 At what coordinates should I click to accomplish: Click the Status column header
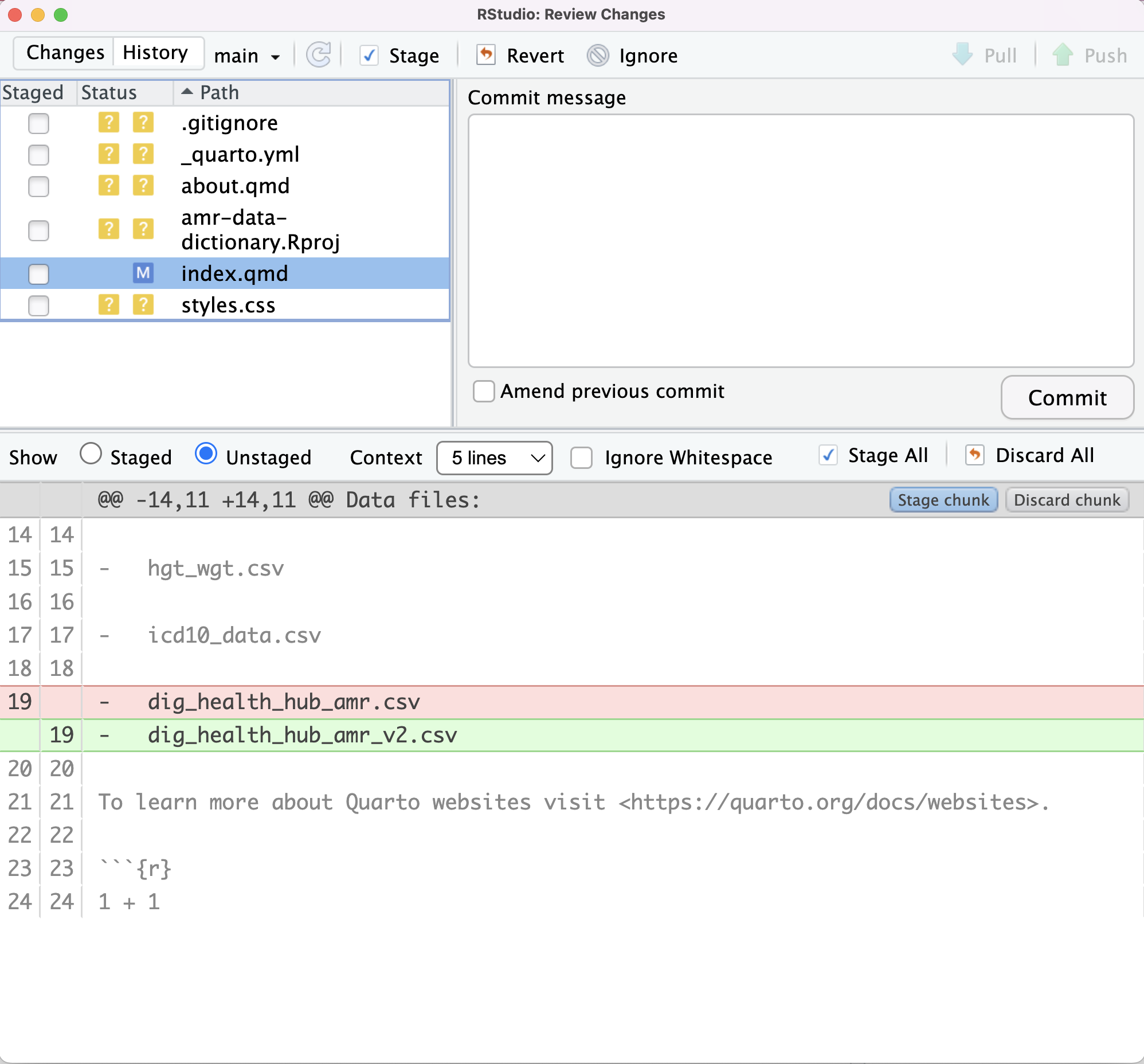pos(125,92)
